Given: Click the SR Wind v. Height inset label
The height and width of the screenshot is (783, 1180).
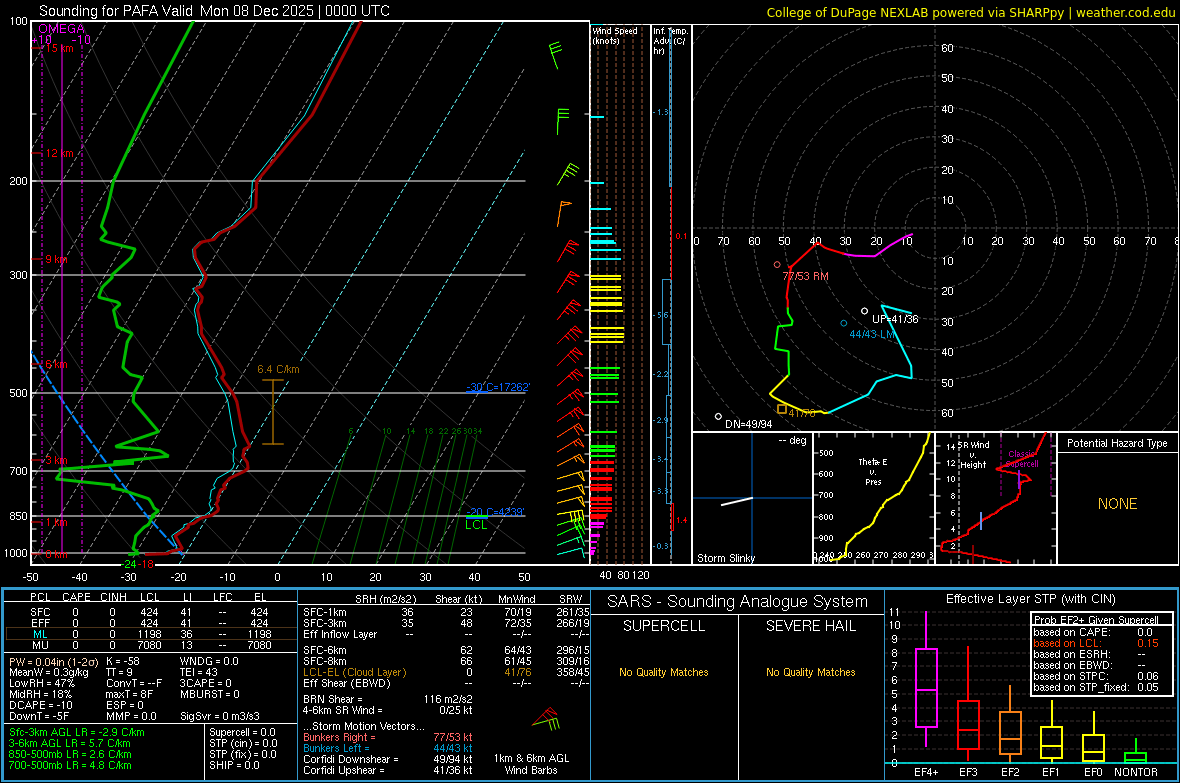Looking at the screenshot, I should point(973,455).
